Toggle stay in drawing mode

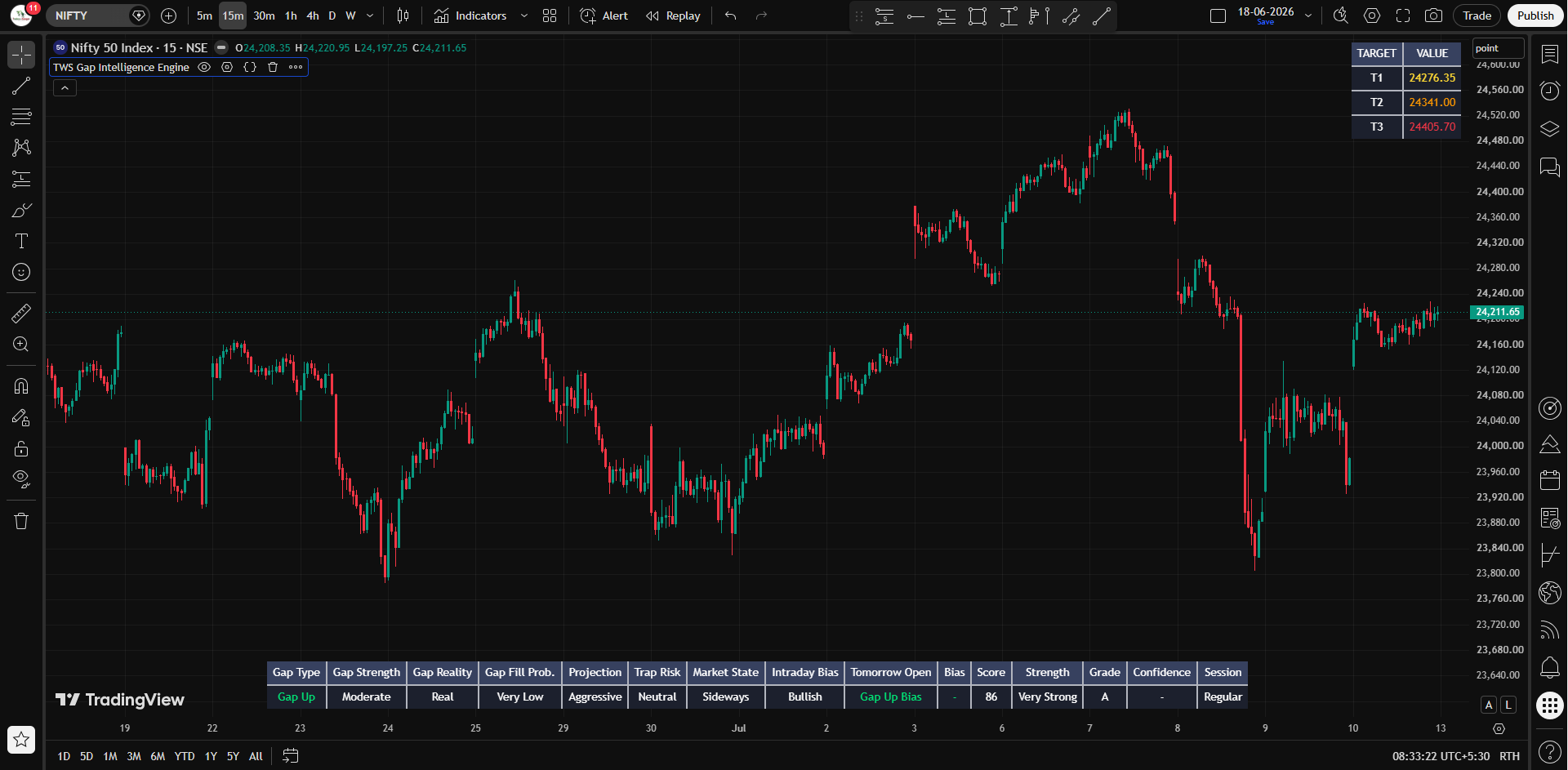[x=21, y=417]
